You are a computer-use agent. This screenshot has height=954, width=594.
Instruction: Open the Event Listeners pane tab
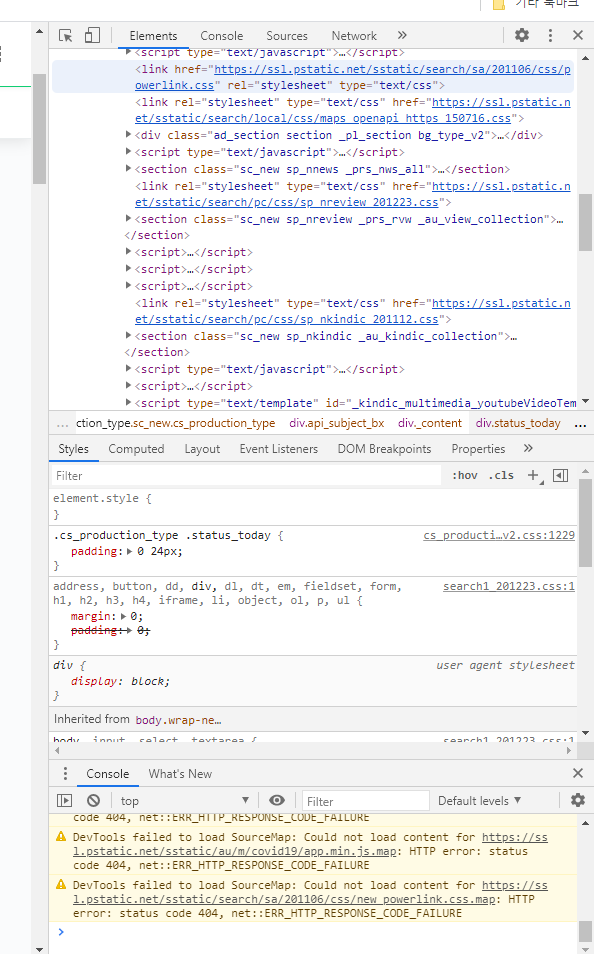(x=279, y=449)
